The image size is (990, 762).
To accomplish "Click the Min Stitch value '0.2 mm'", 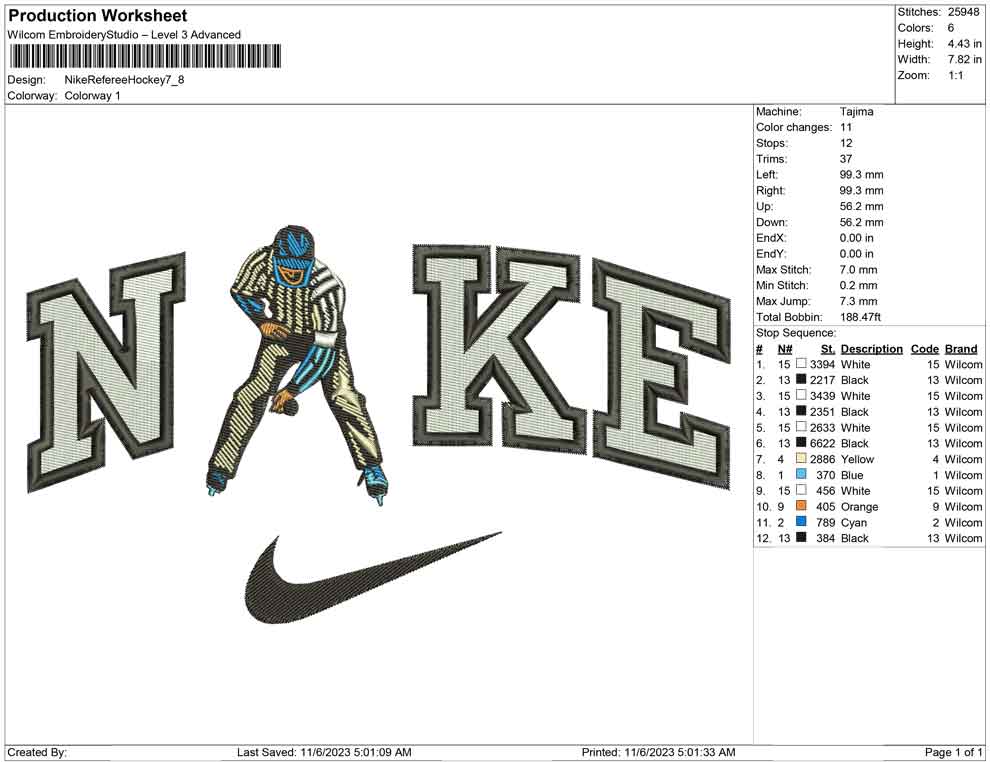I will (x=859, y=285).
